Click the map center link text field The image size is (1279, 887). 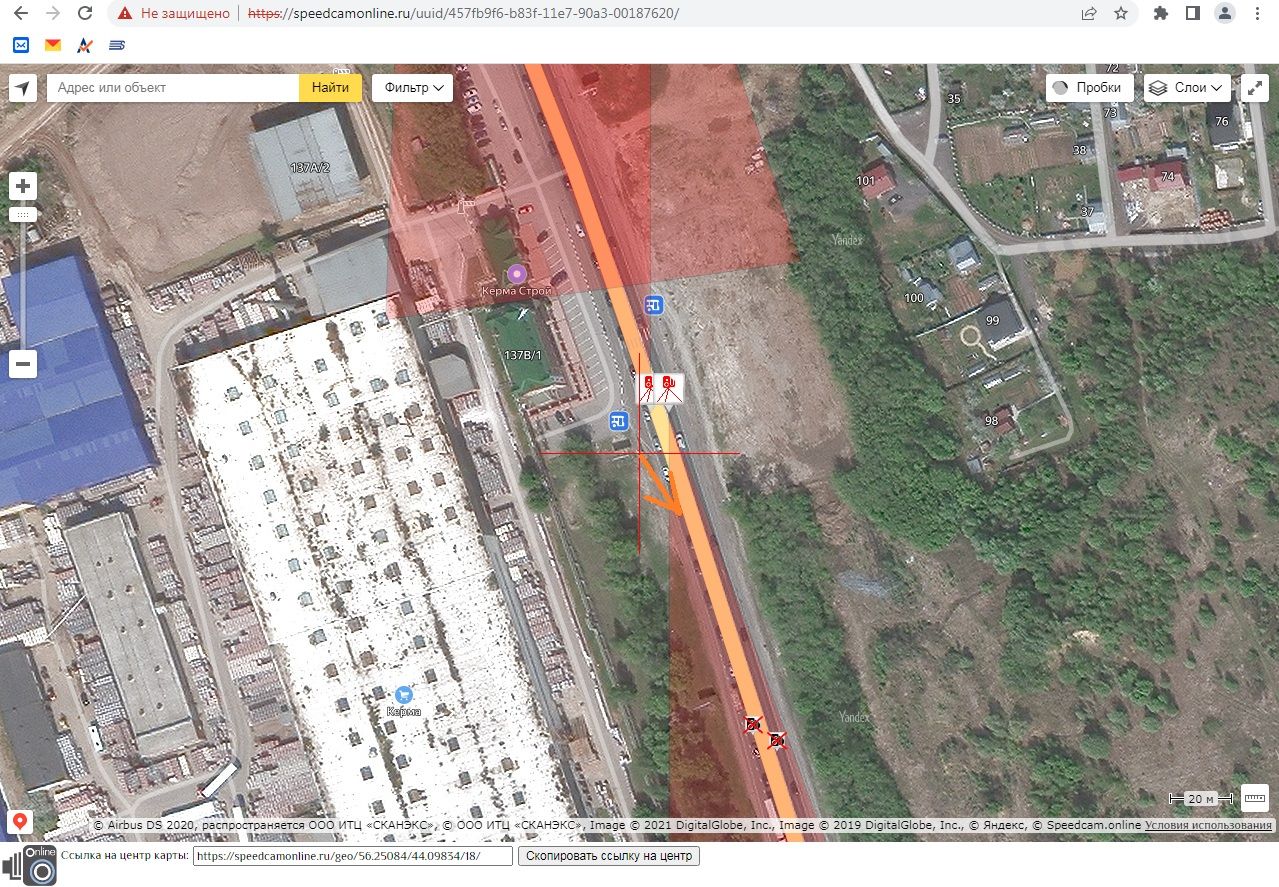pyautogui.click(x=352, y=857)
